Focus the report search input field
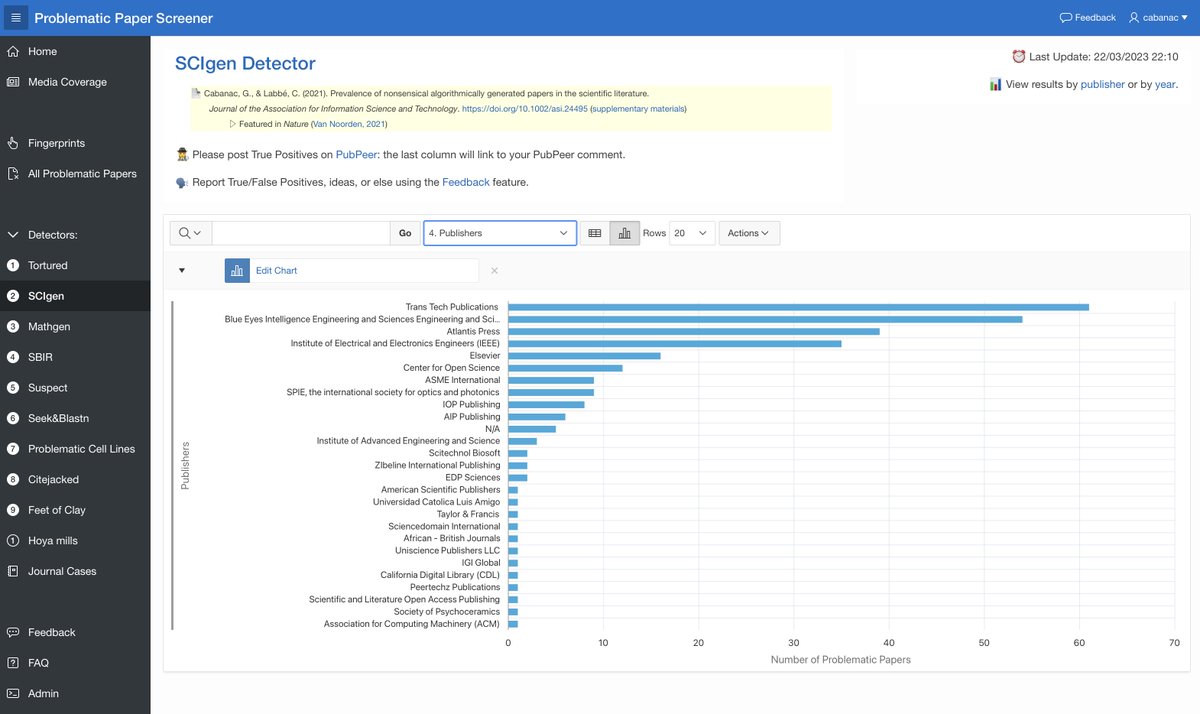Viewport: 1200px width, 714px height. (x=300, y=233)
